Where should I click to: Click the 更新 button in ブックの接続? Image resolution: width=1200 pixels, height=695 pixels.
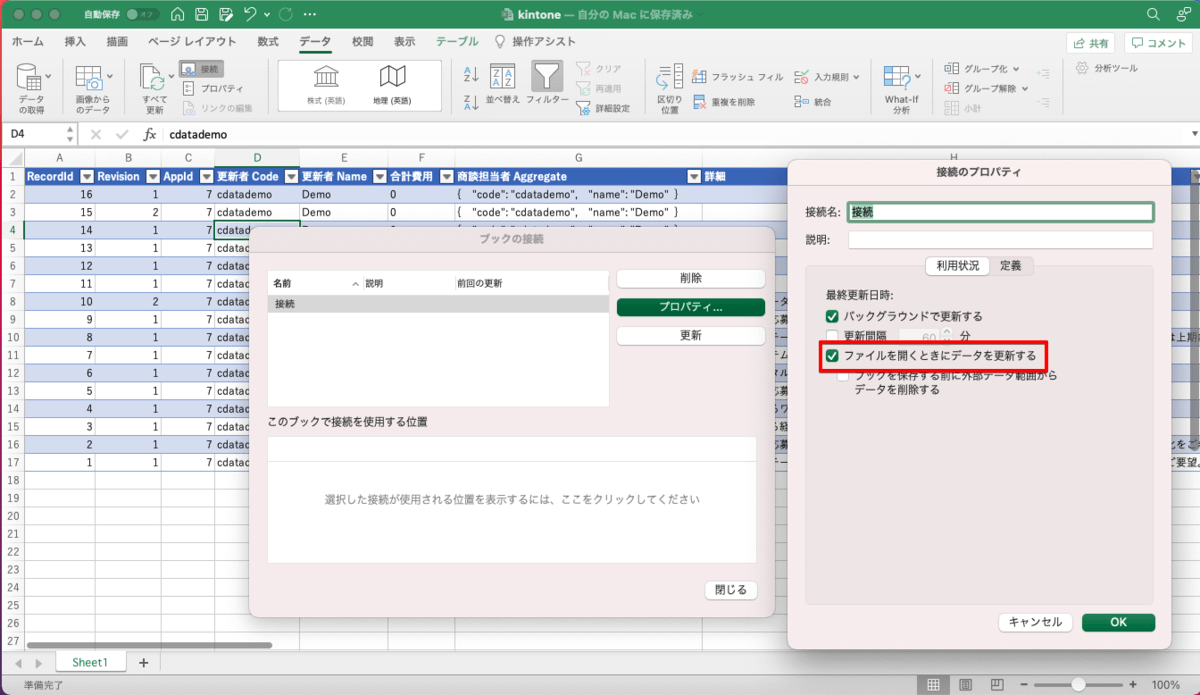[x=690, y=336]
